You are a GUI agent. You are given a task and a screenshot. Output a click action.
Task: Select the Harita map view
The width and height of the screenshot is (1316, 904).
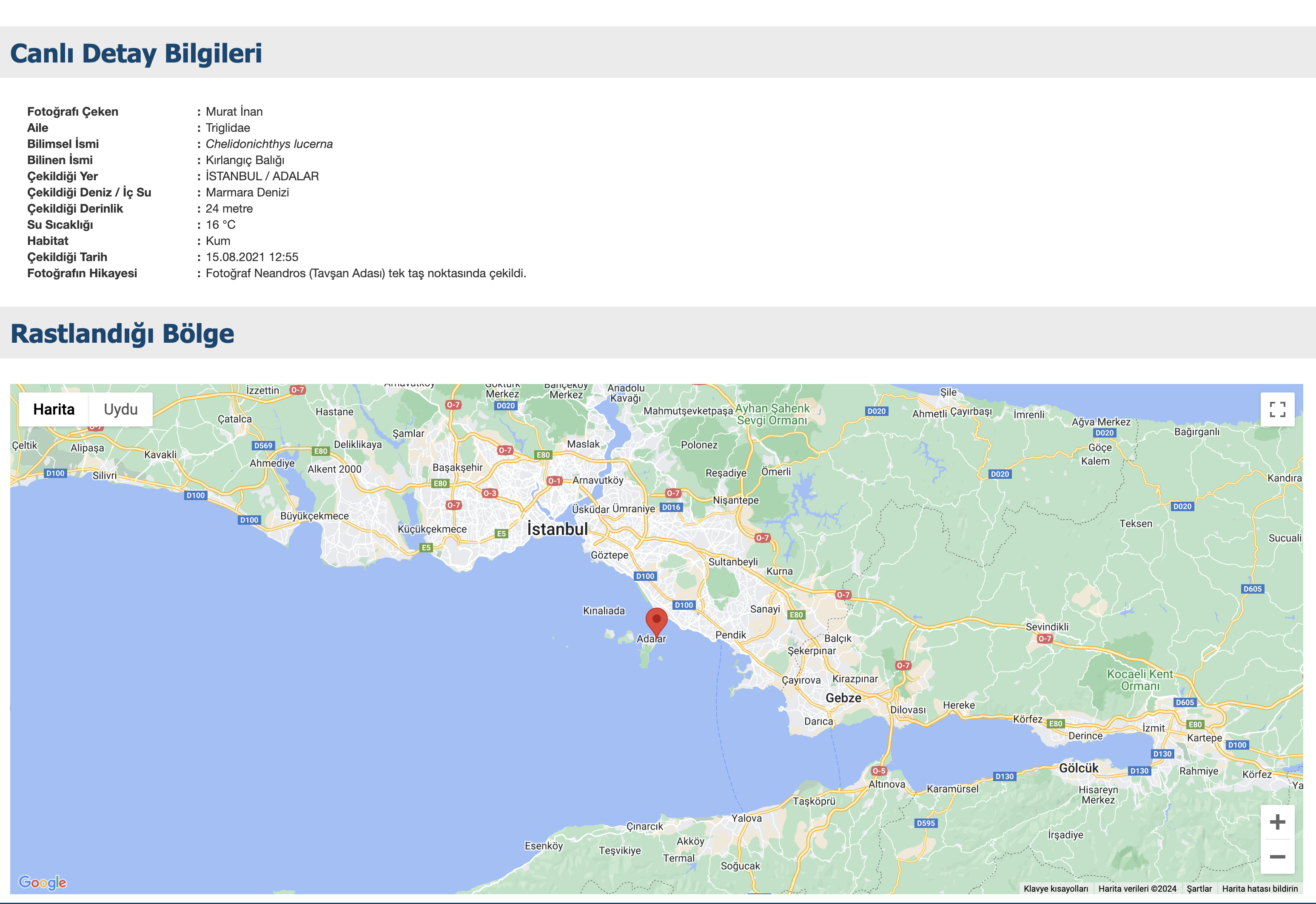click(x=54, y=409)
